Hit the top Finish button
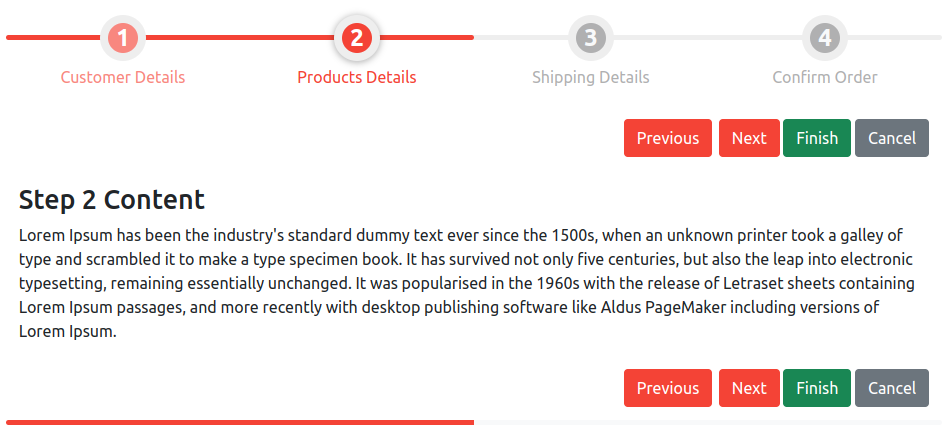950x432 pixels. point(817,138)
